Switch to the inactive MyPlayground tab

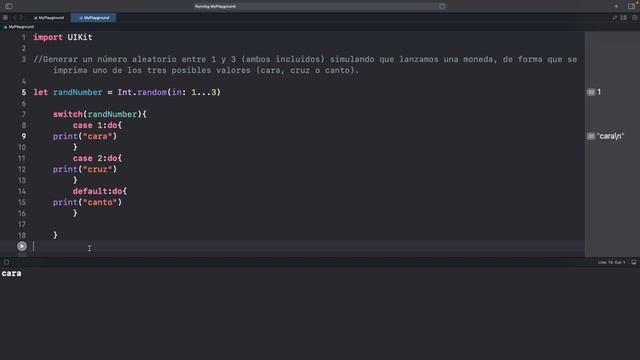click(x=49, y=18)
